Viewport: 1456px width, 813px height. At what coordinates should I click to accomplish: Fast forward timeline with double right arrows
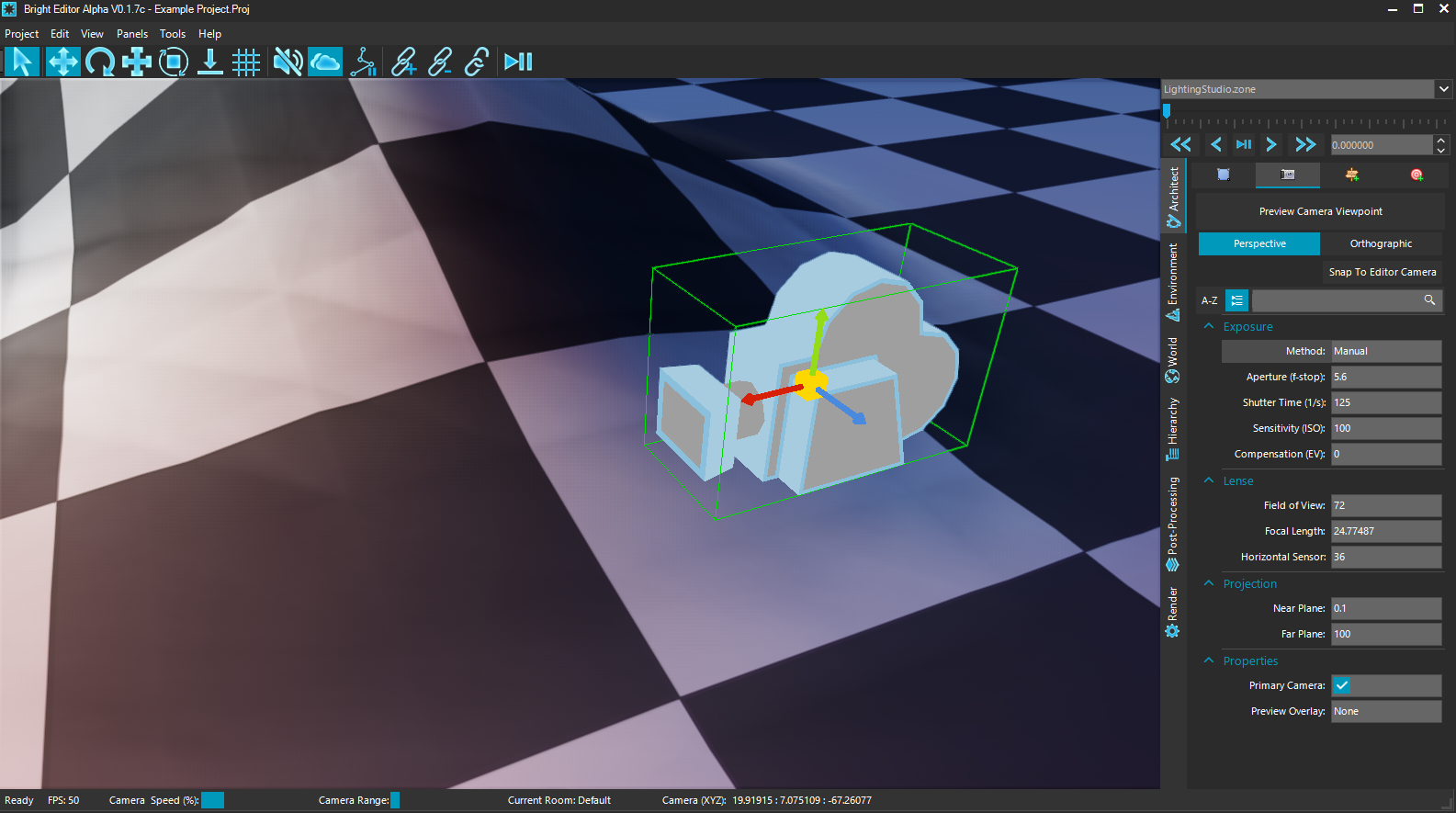coord(1305,144)
